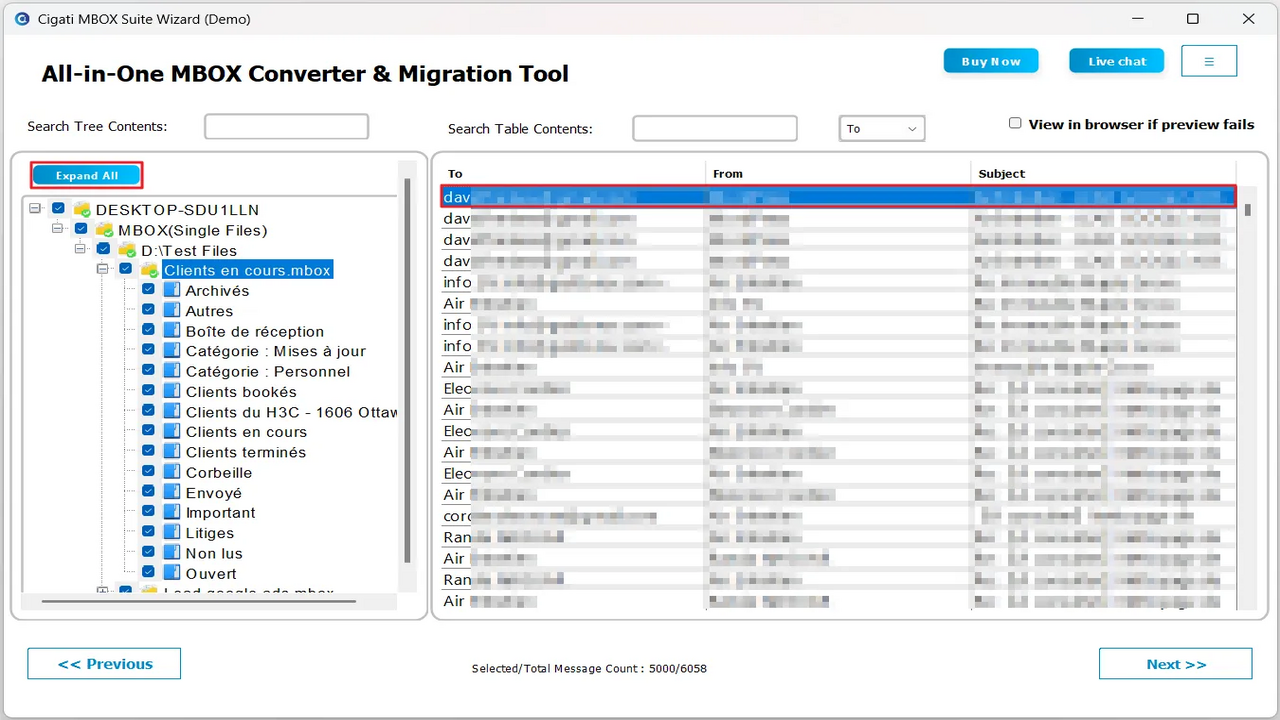Toggle View in browser if preview fails

[1015, 124]
